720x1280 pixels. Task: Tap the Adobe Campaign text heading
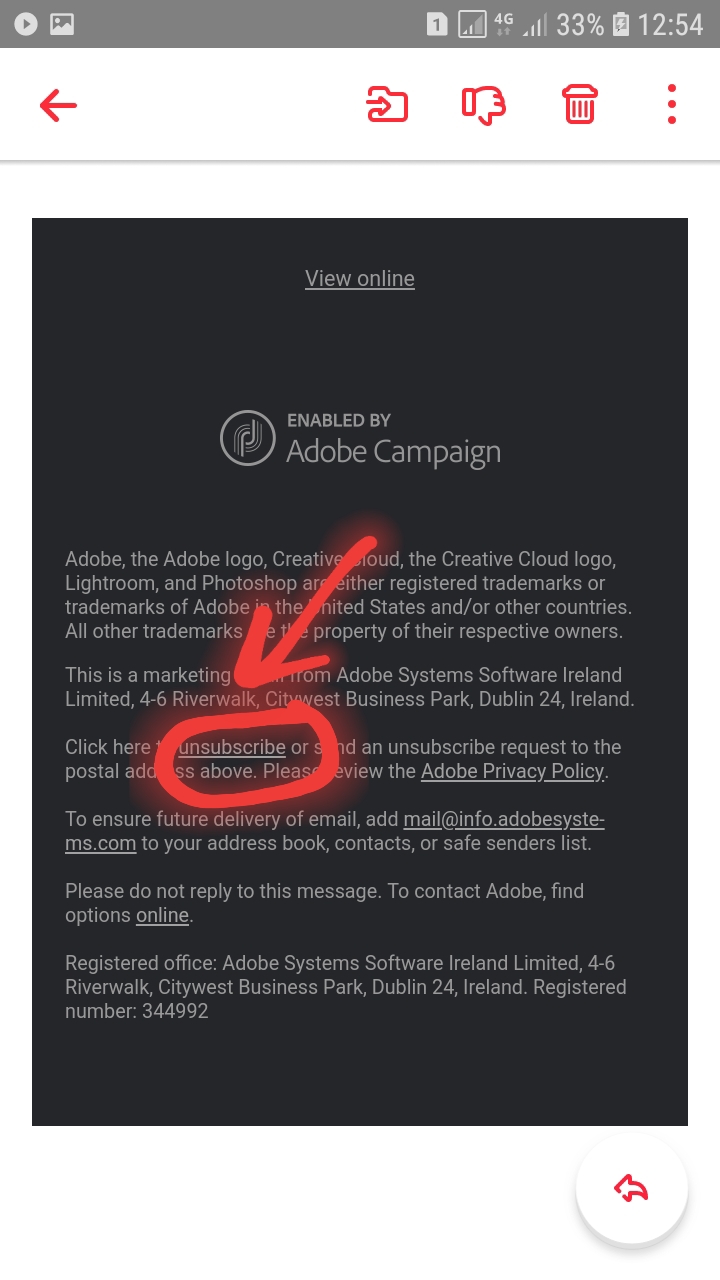pyautogui.click(x=393, y=452)
